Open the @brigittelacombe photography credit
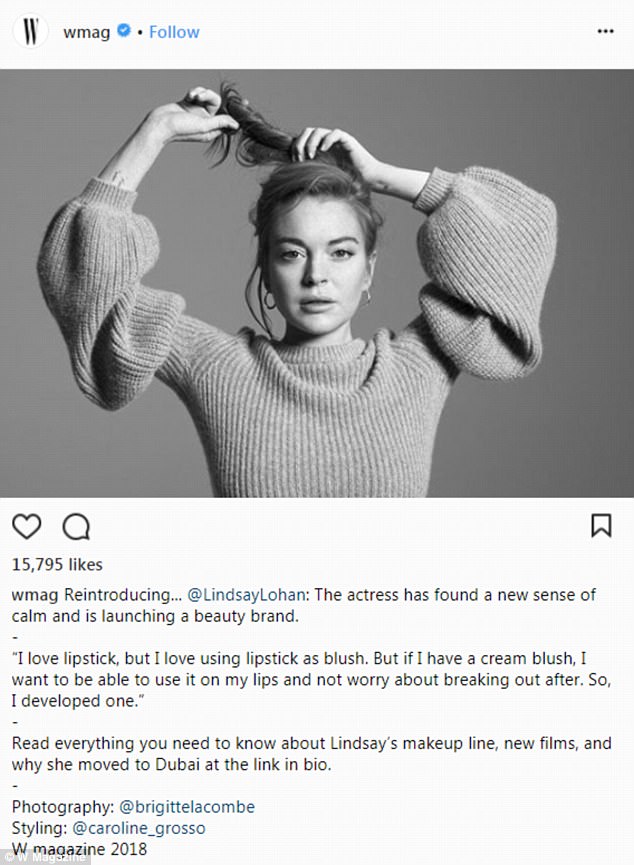This screenshot has height=865, width=634. tap(187, 807)
